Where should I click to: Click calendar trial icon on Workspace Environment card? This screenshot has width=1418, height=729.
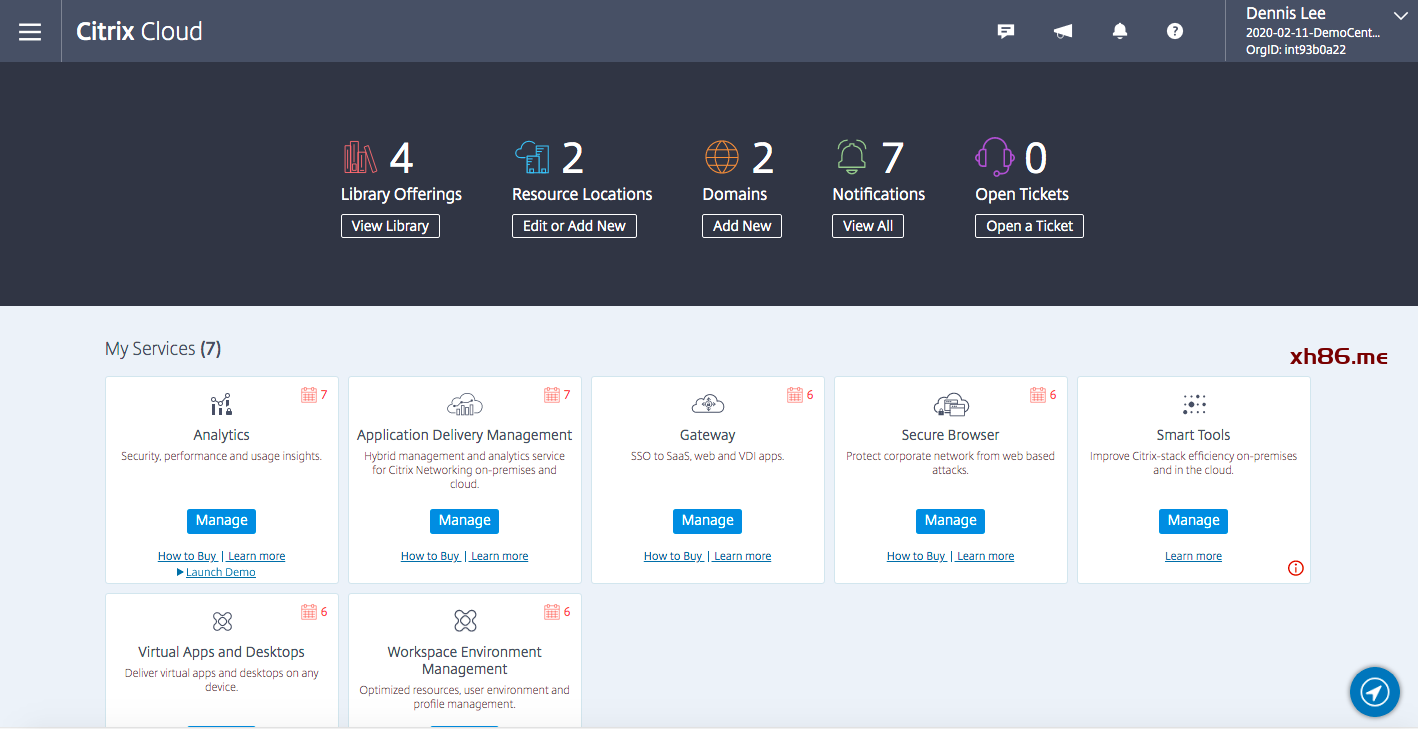[x=552, y=612]
